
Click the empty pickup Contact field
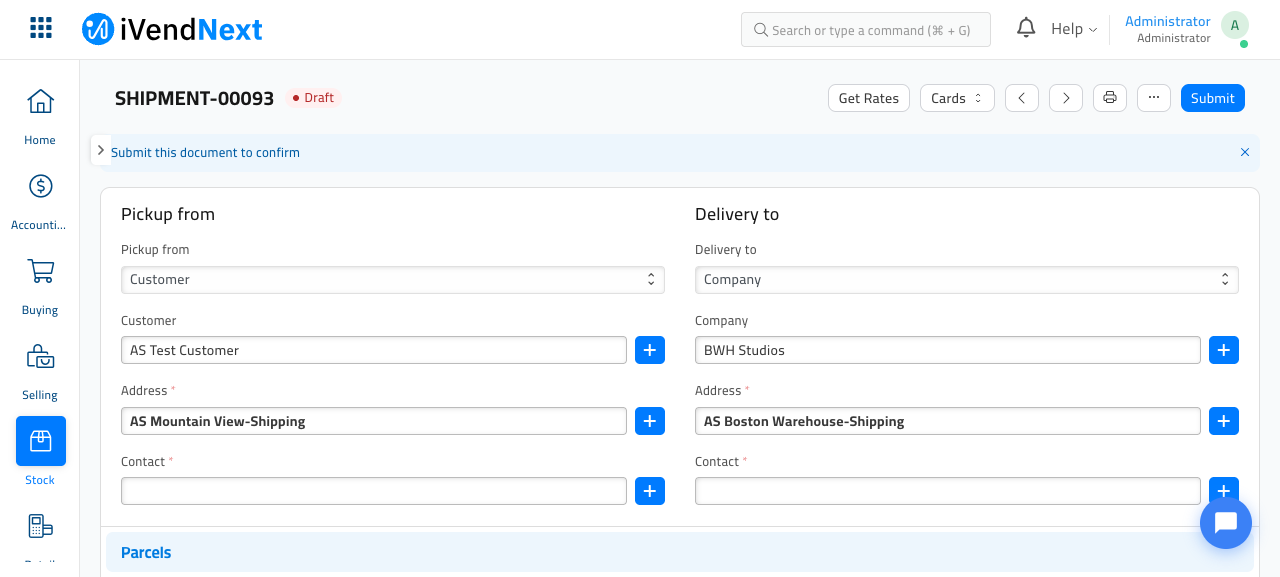click(x=374, y=491)
